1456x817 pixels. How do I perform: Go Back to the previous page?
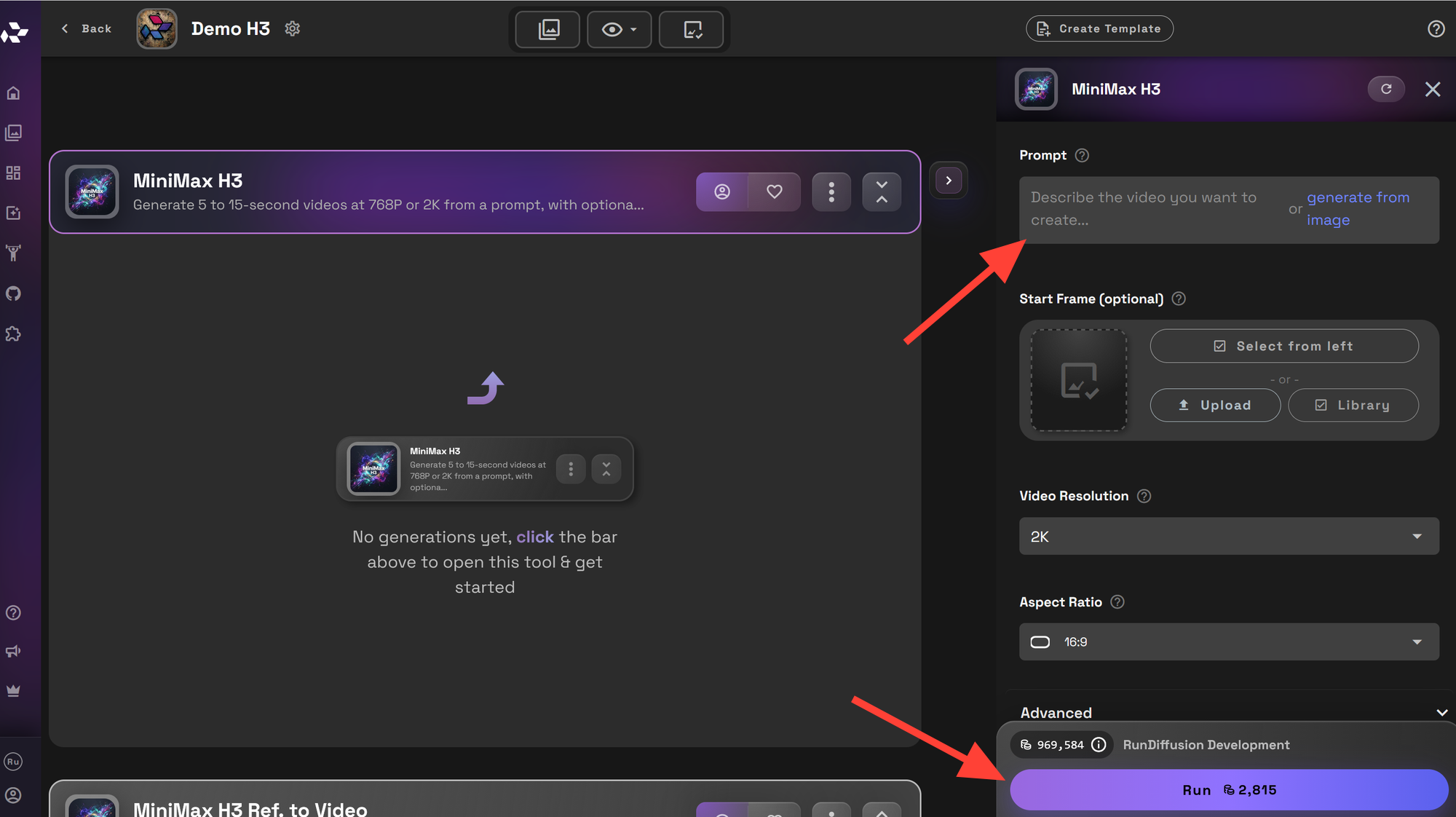[x=87, y=28]
